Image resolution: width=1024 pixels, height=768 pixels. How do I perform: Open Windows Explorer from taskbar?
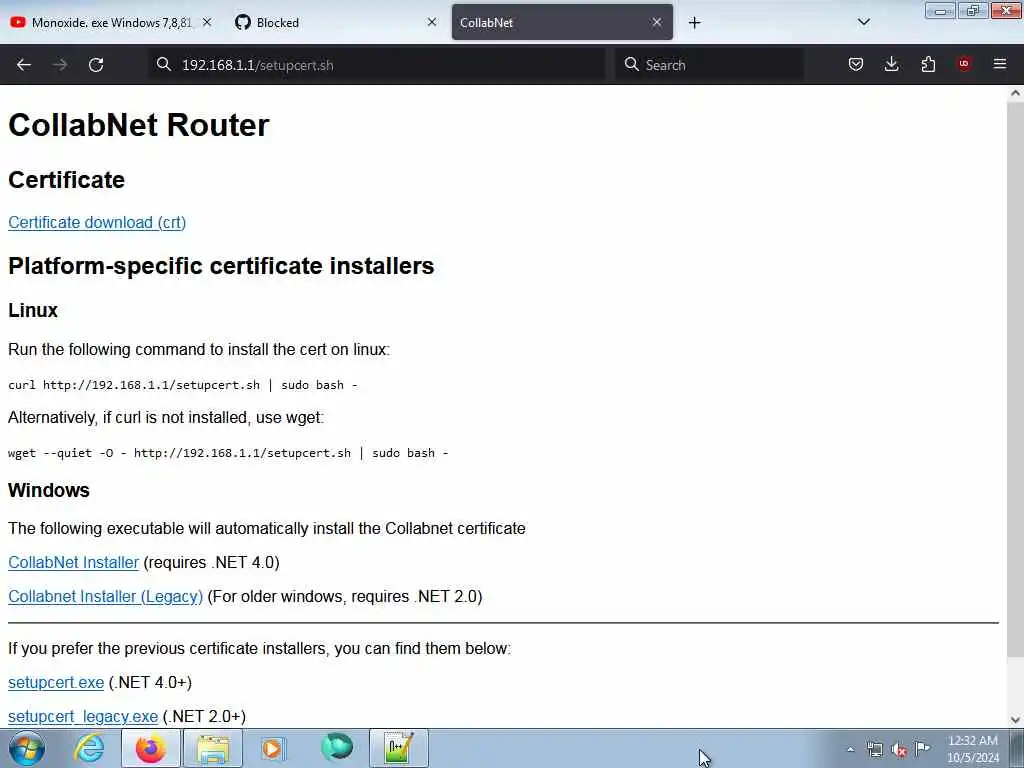213,748
